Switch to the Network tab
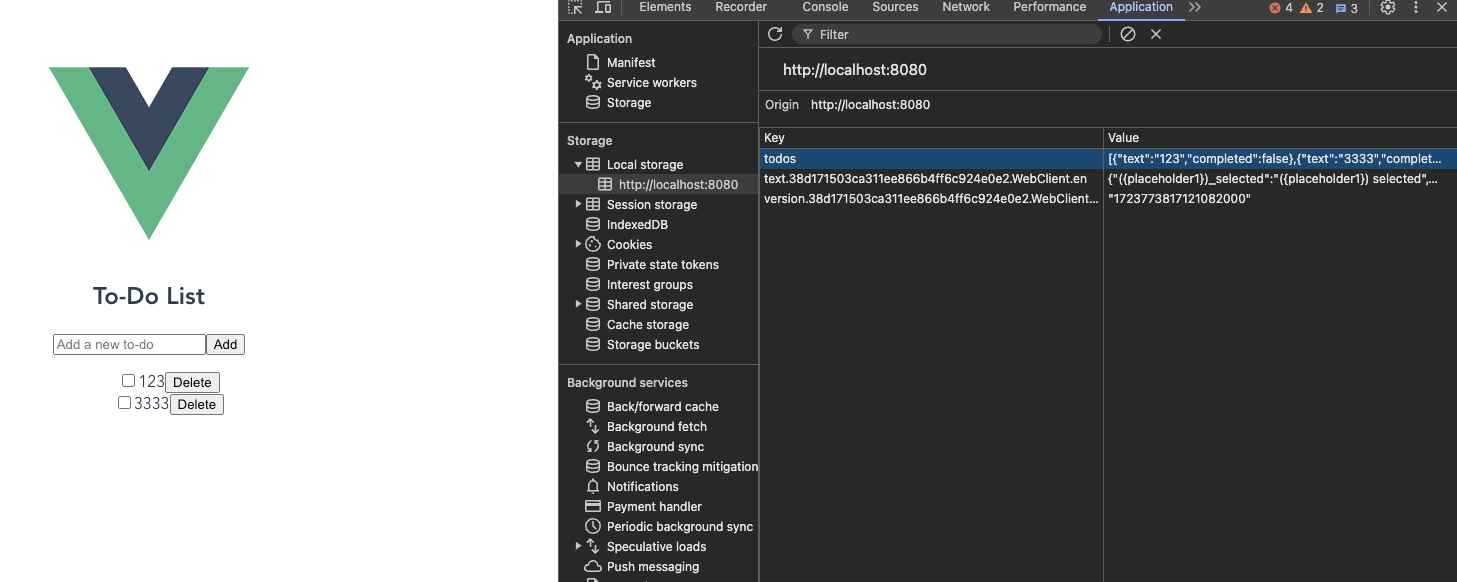This screenshot has width=1457, height=582. pyautogui.click(x=966, y=7)
